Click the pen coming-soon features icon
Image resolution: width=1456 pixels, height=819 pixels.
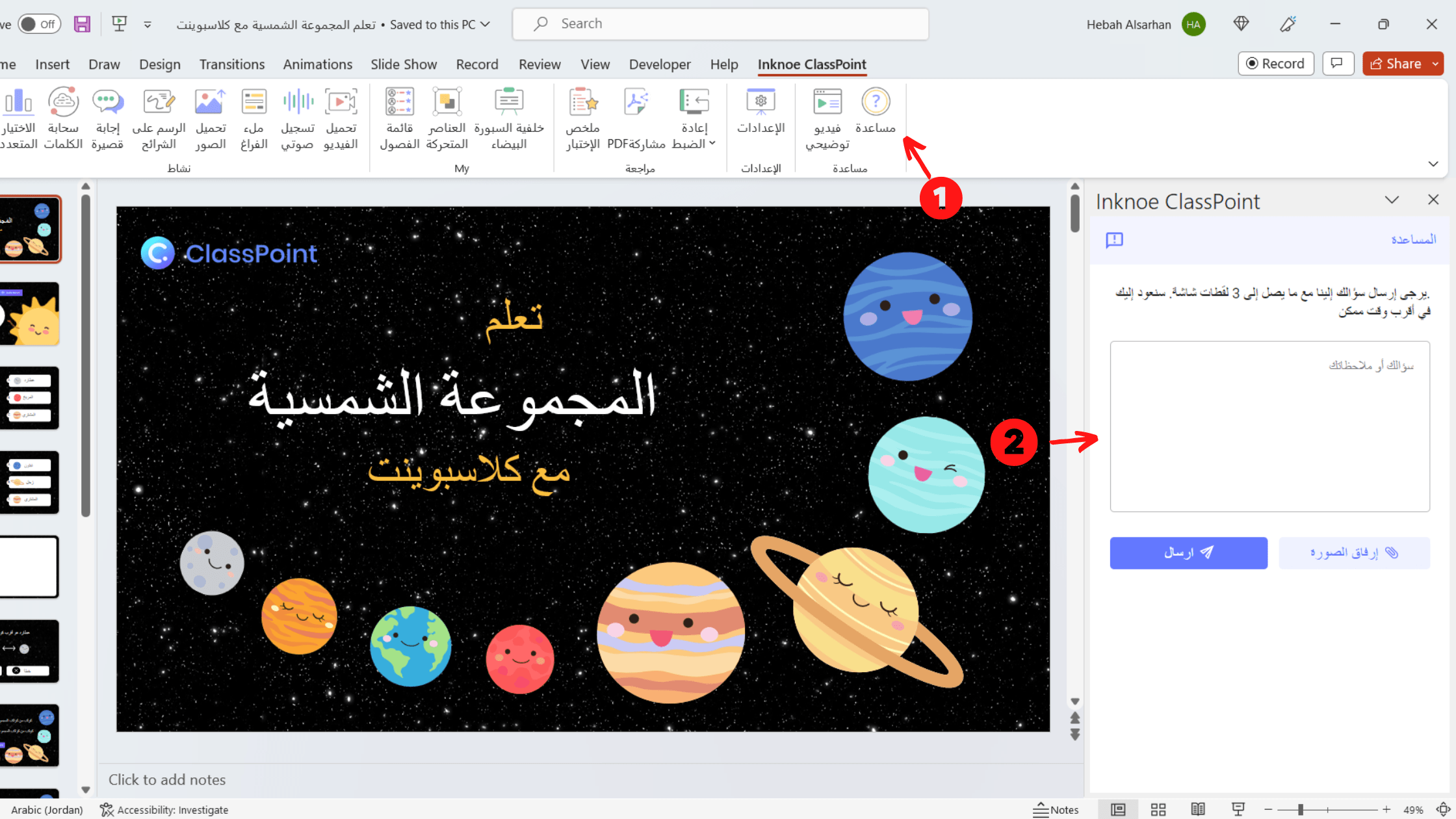pyautogui.click(x=1288, y=24)
